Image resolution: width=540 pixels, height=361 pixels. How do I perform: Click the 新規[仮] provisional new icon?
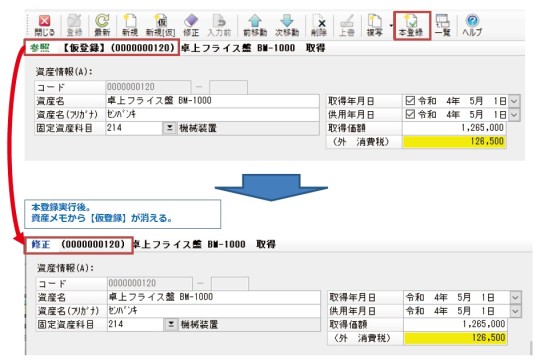coord(160,25)
